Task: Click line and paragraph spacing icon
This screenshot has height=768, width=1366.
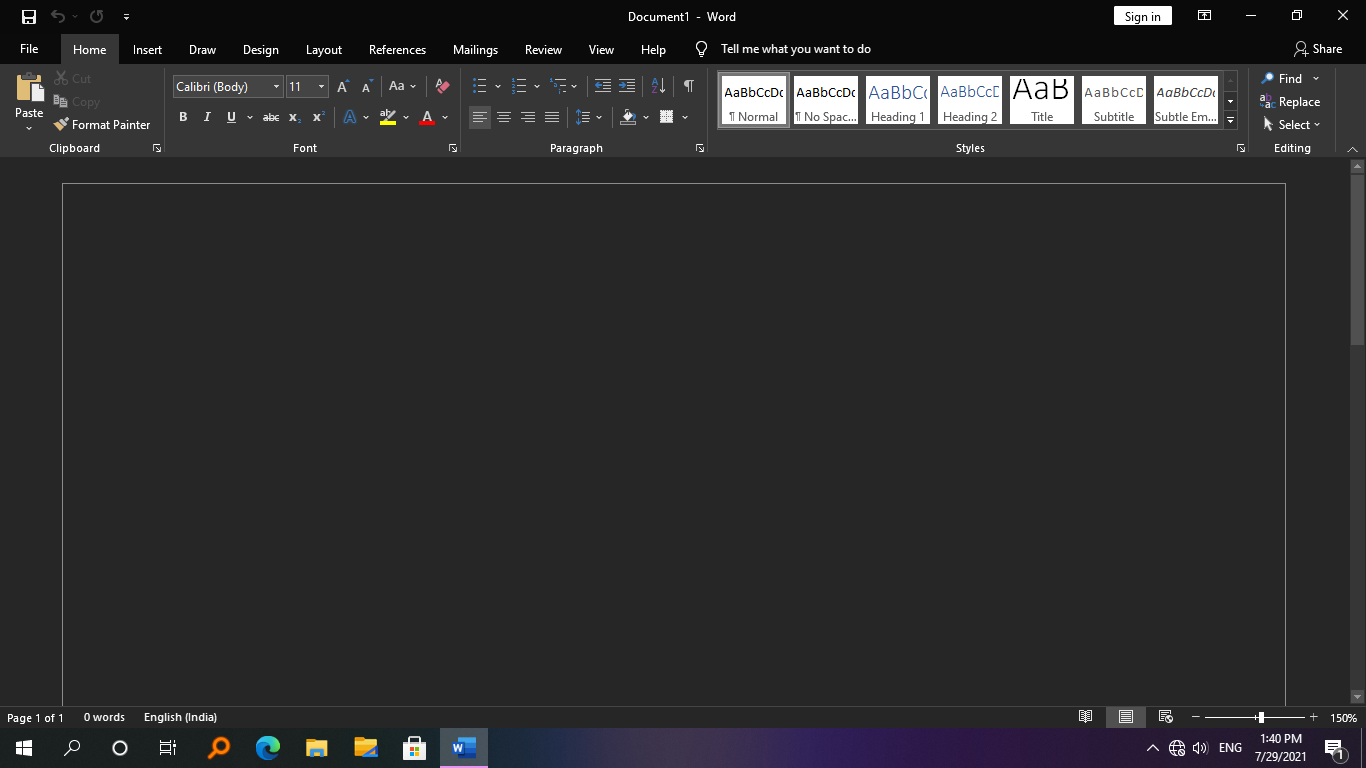Action: click(x=583, y=117)
